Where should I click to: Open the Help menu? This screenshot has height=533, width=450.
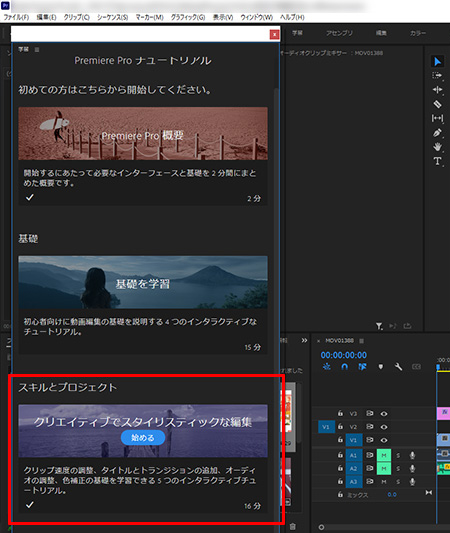pos(292,17)
